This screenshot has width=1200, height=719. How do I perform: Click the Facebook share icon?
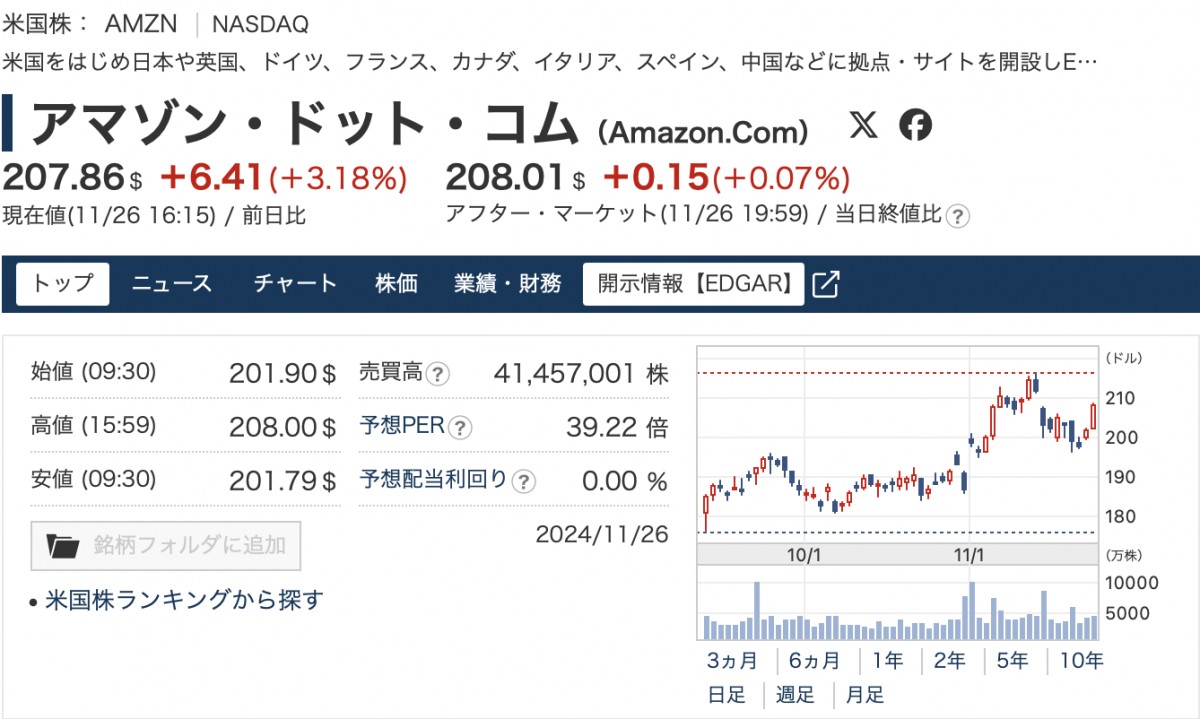coord(915,125)
